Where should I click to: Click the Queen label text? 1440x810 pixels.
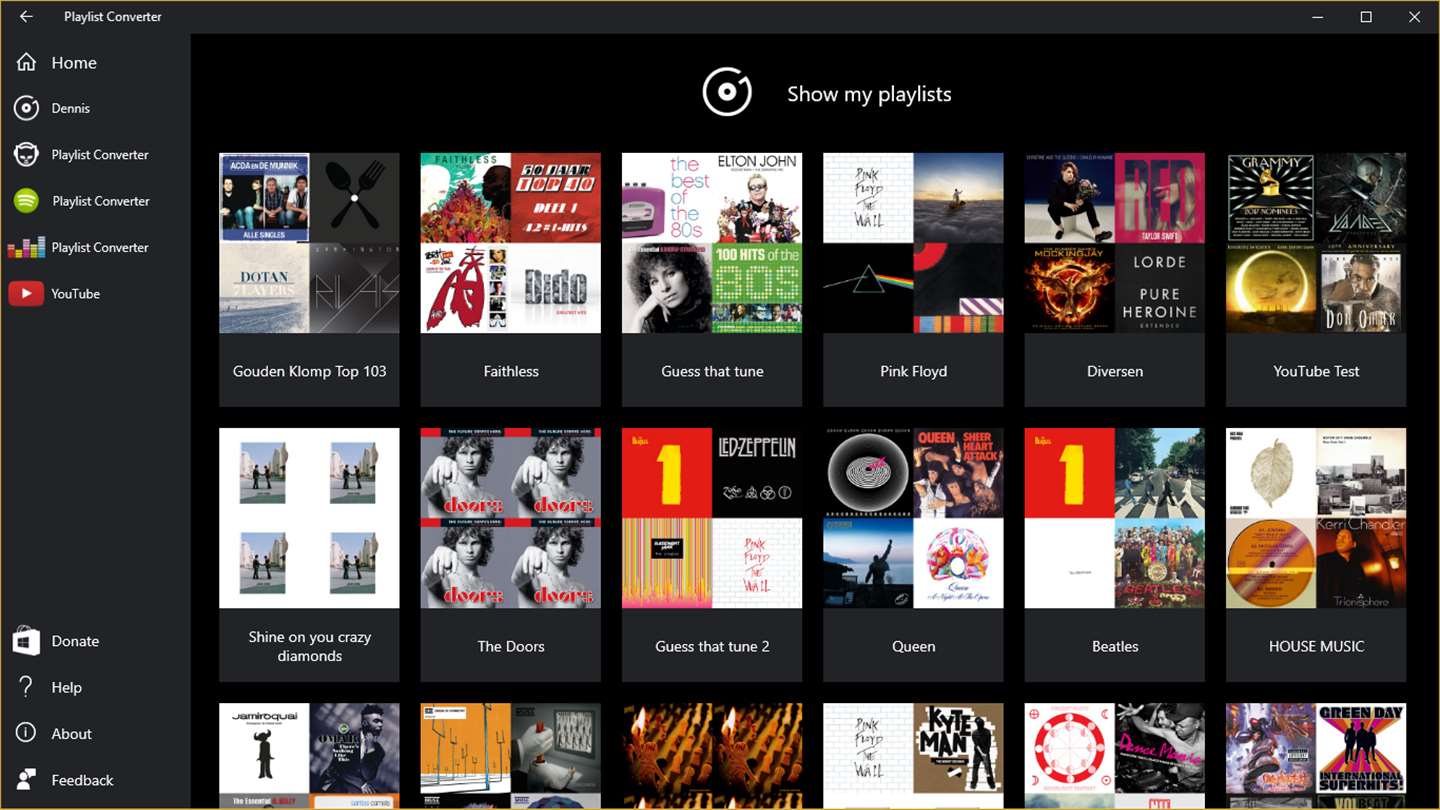click(913, 646)
